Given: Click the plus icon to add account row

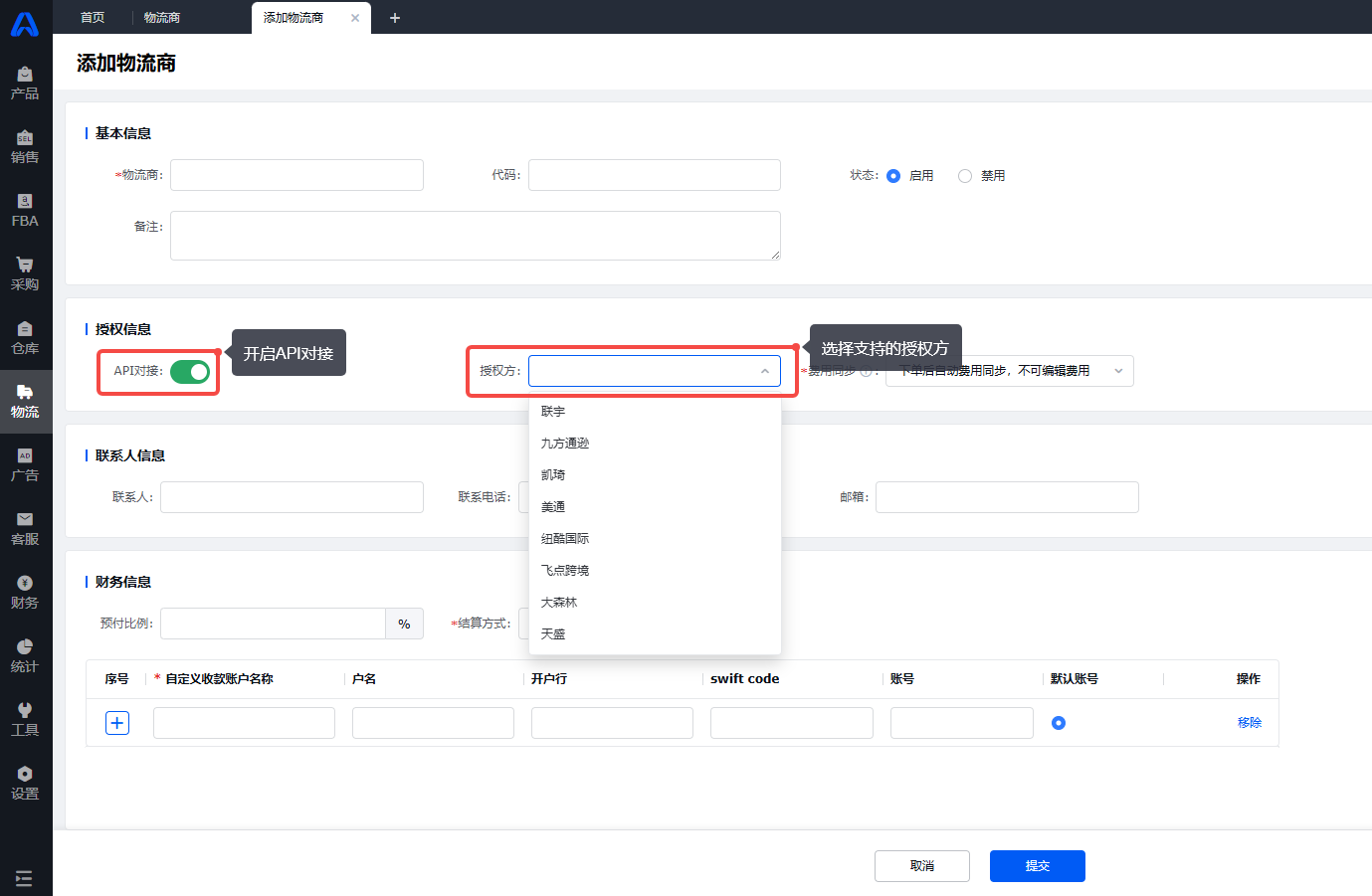Looking at the screenshot, I should click(x=117, y=723).
